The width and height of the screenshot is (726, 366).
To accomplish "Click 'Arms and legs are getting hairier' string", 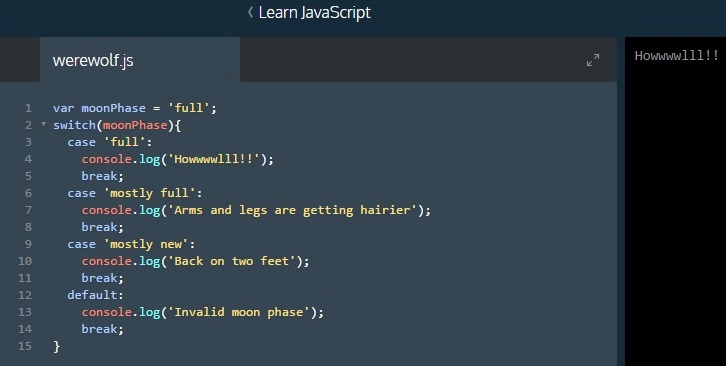I will click(292, 210).
